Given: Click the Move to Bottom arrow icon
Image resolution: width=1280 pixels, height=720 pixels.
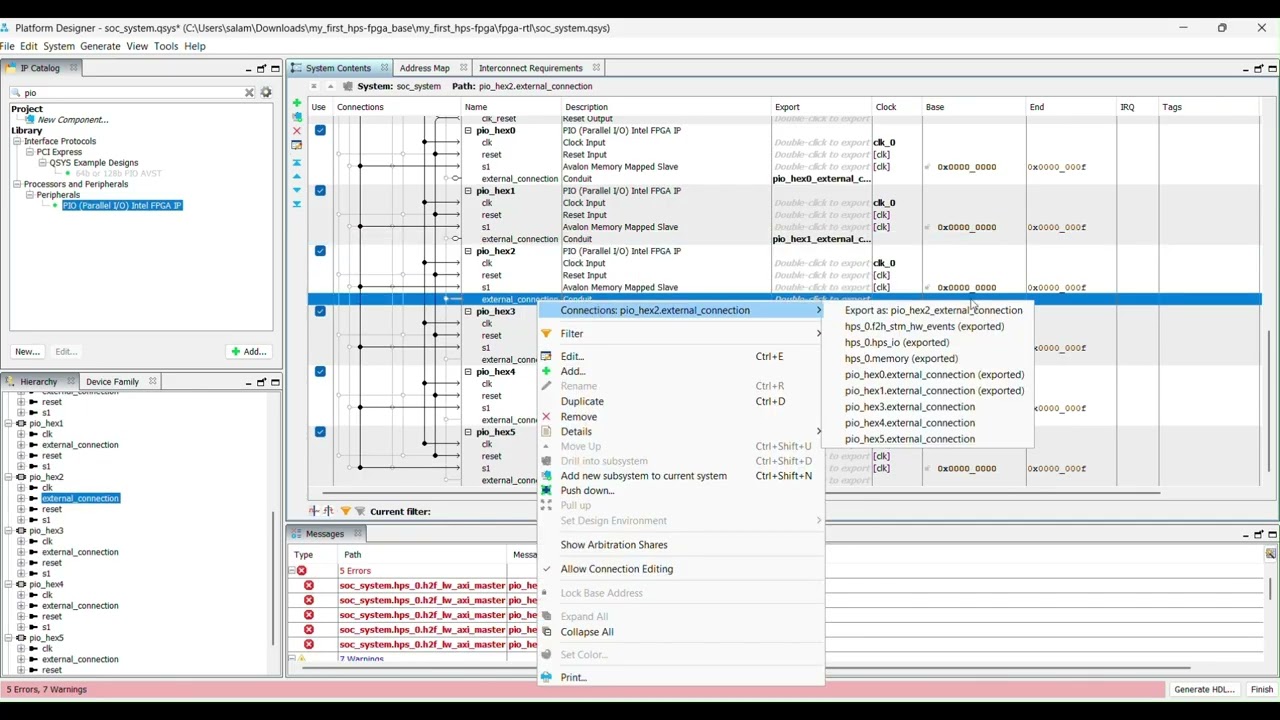Looking at the screenshot, I should (296, 204).
